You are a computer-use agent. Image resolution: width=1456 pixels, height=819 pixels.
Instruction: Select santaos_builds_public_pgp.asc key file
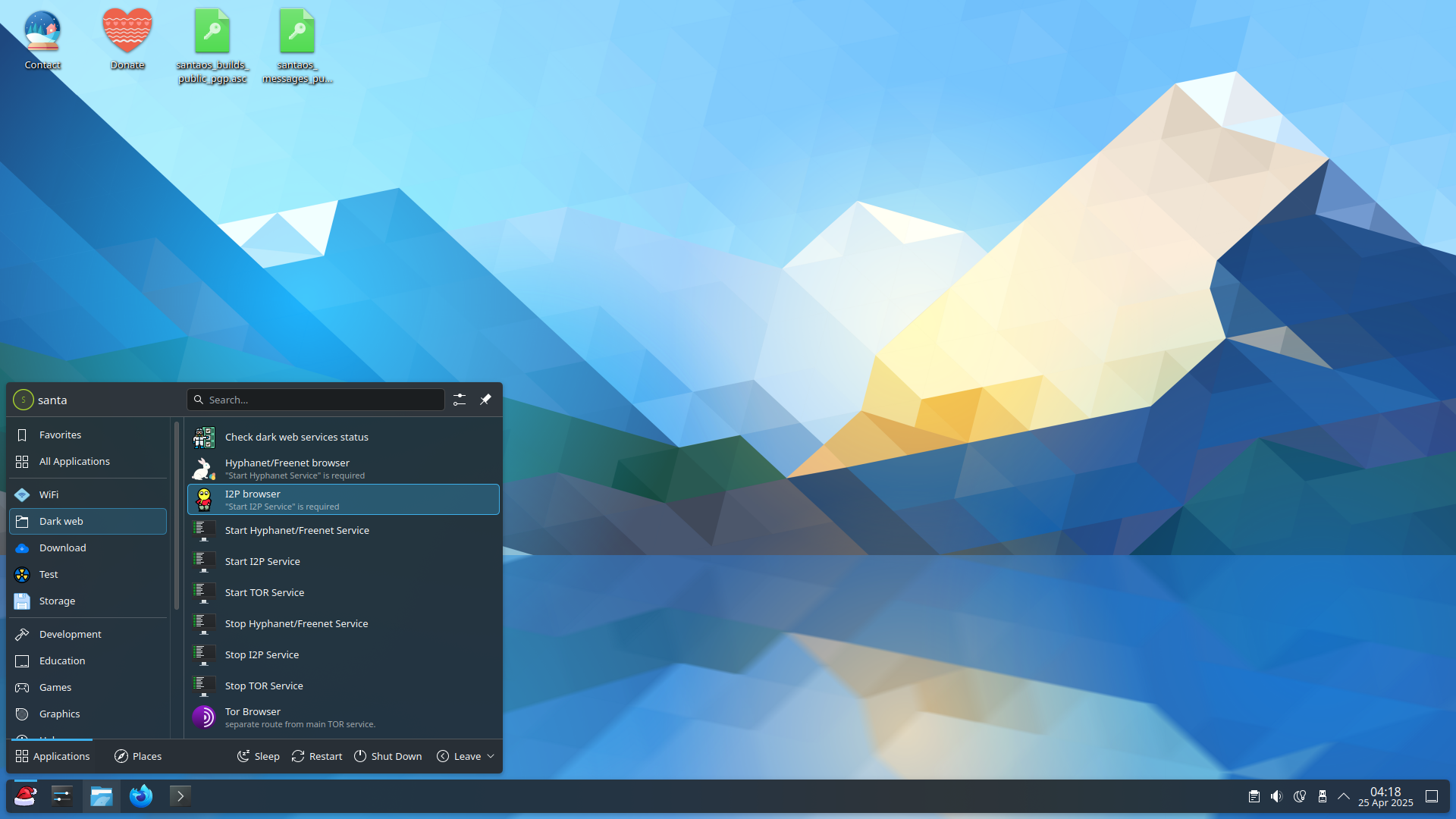[x=212, y=46]
